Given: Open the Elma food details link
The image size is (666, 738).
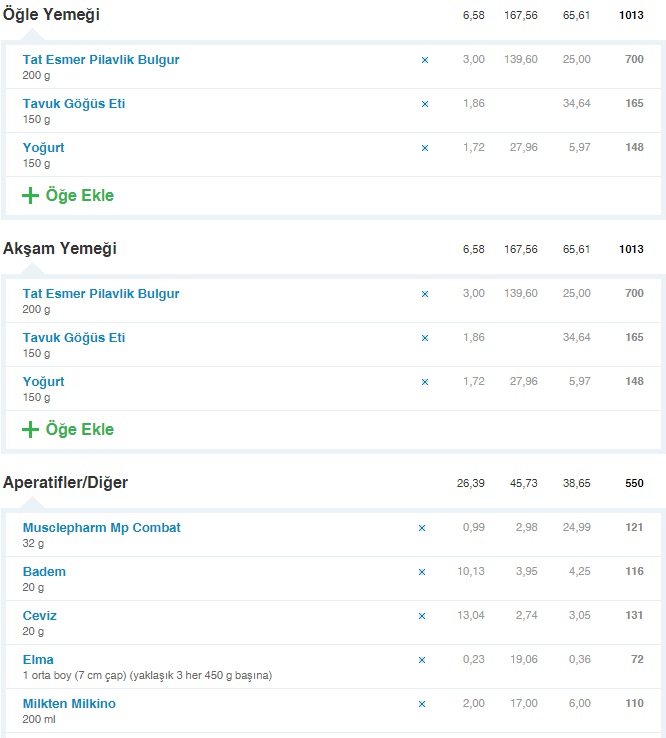Looking at the screenshot, I should point(38,660).
